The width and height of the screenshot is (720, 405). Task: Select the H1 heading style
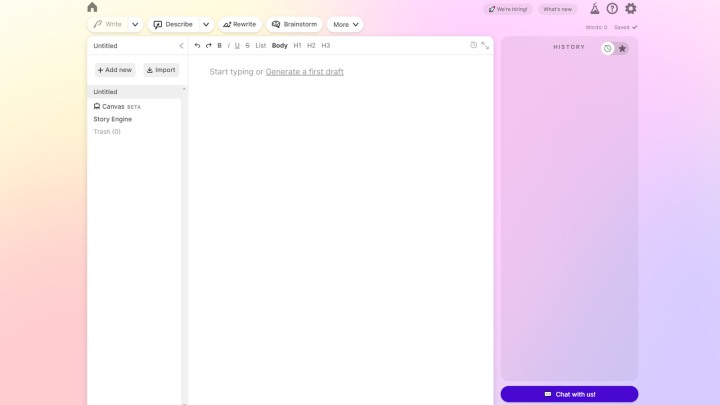pyautogui.click(x=297, y=45)
